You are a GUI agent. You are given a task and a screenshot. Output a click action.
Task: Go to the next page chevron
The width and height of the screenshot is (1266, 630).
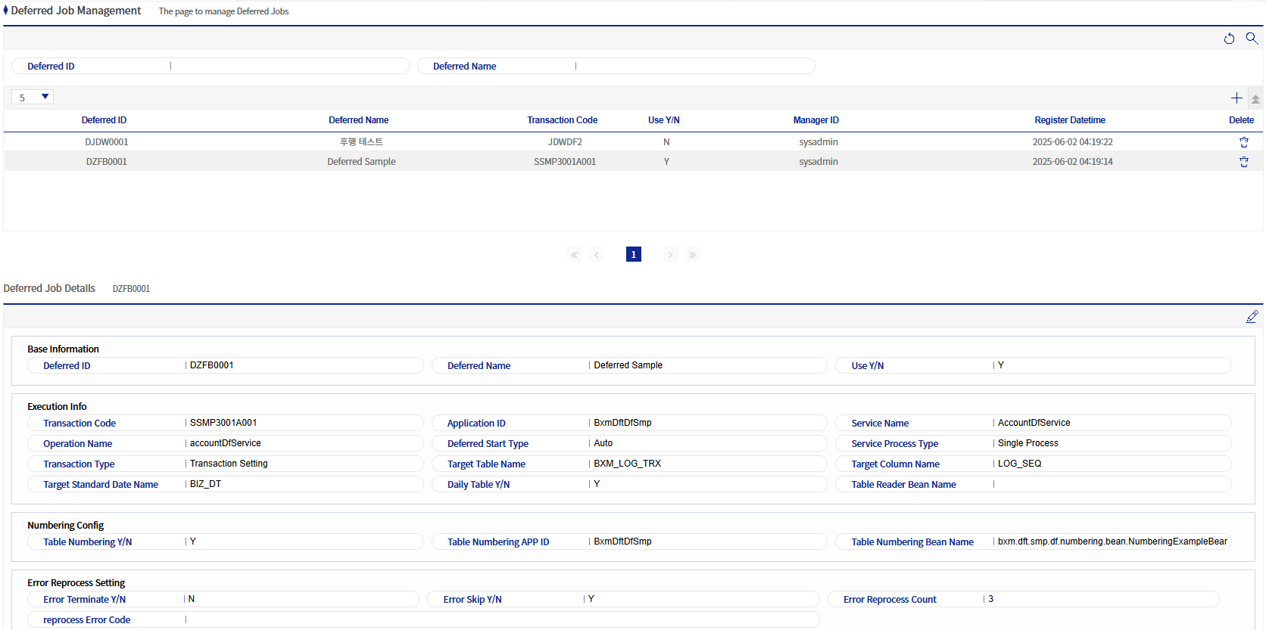(670, 254)
